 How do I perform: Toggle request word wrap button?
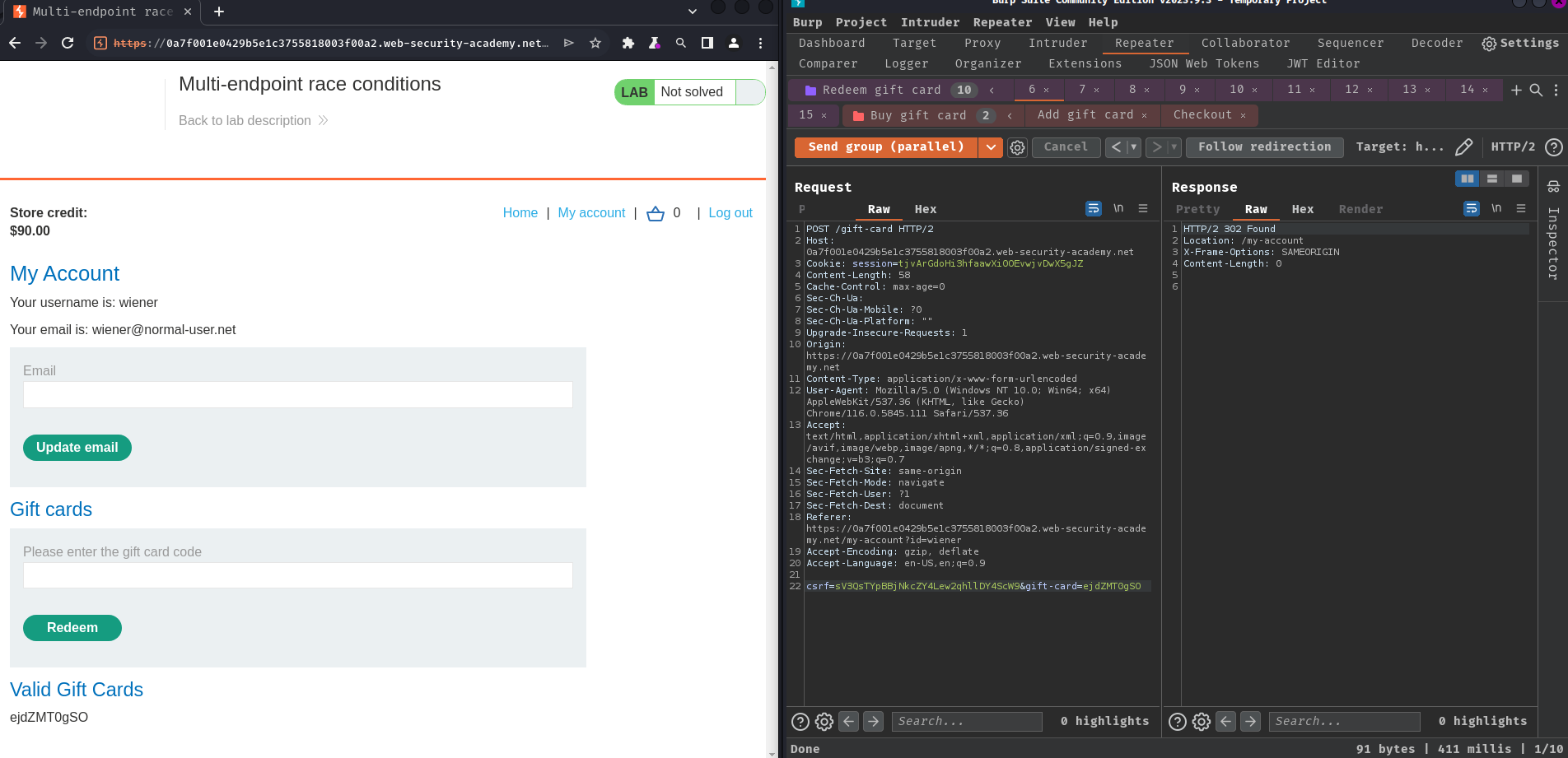pyautogui.click(x=1094, y=209)
